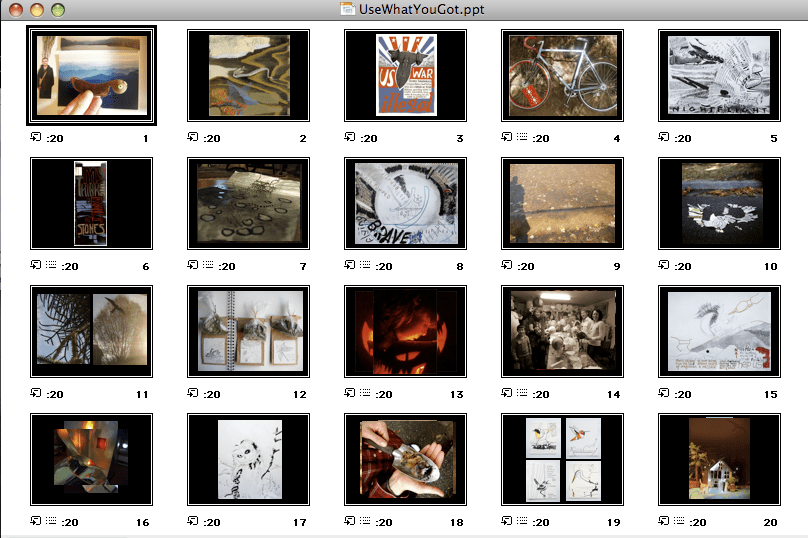Viewport: 808px width, 538px height.
Task: Click the animation icon under slide 4
Action: coord(522,137)
